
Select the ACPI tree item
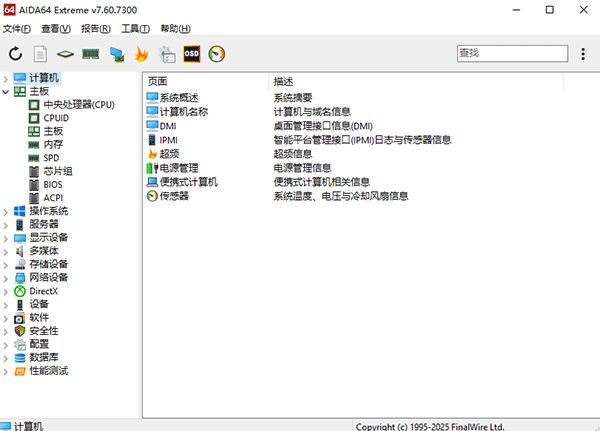click(x=53, y=198)
